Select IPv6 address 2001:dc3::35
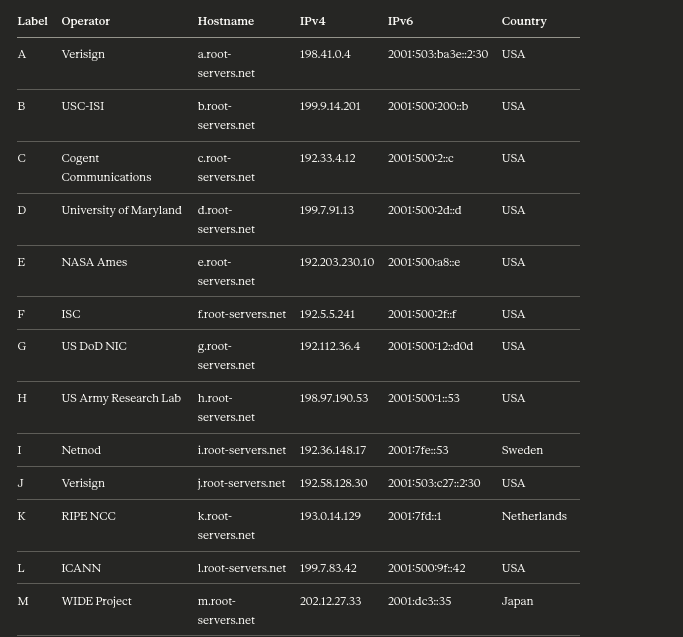The width and height of the screenshot is (683, 637). coord(419,601)
